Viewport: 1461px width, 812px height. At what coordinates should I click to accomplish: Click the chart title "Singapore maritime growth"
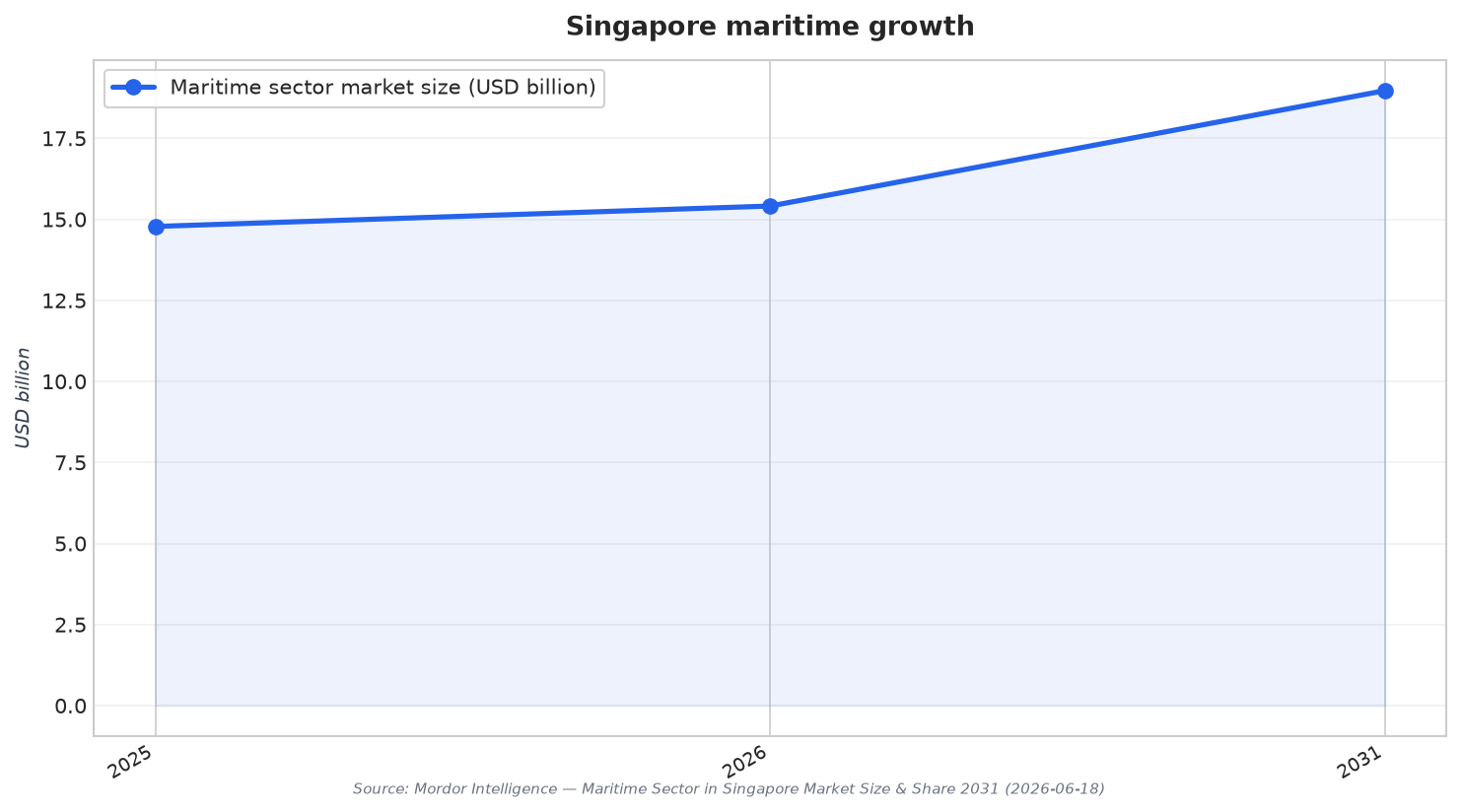tap(769, 27)
